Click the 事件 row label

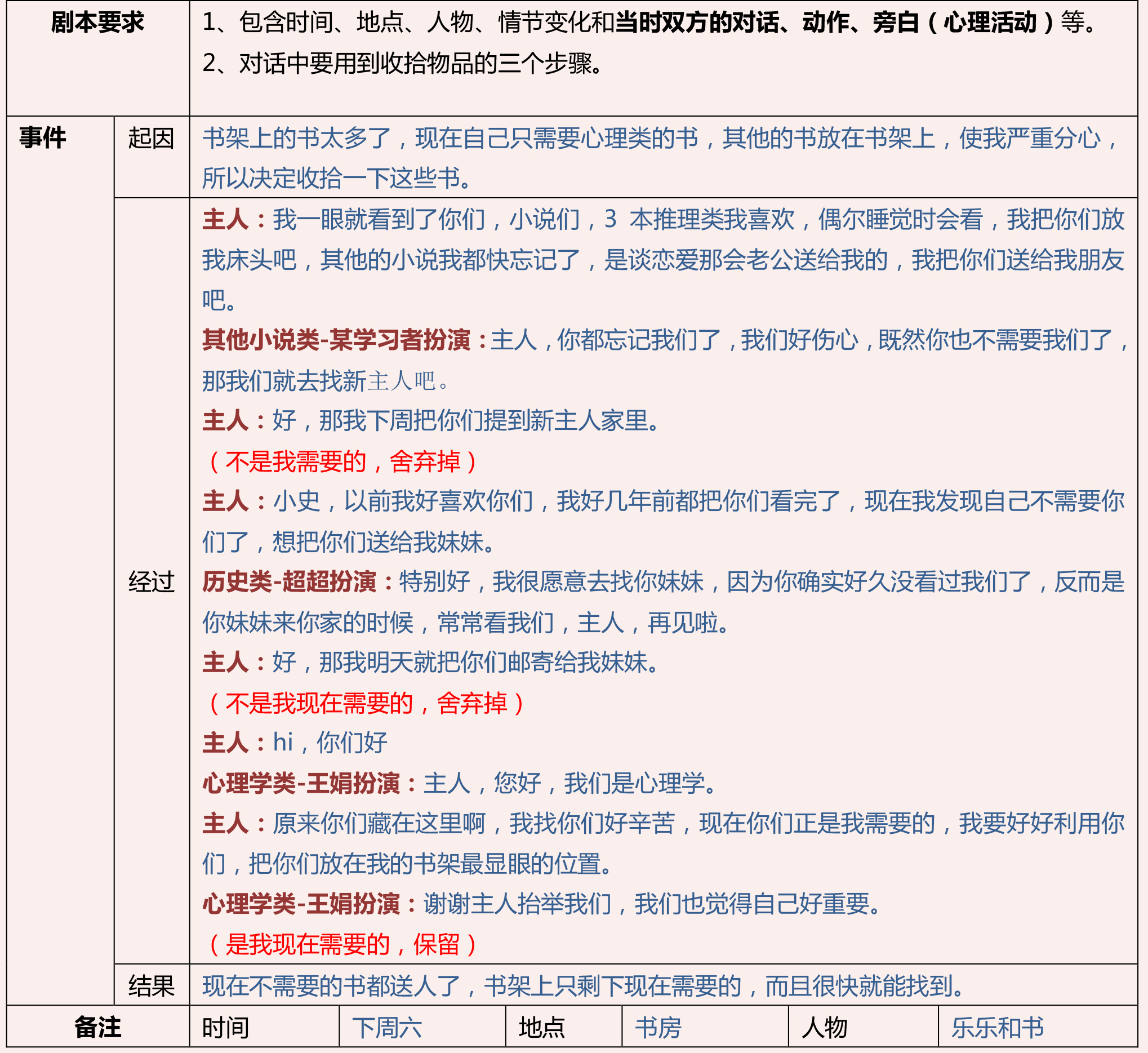point(42,138)
